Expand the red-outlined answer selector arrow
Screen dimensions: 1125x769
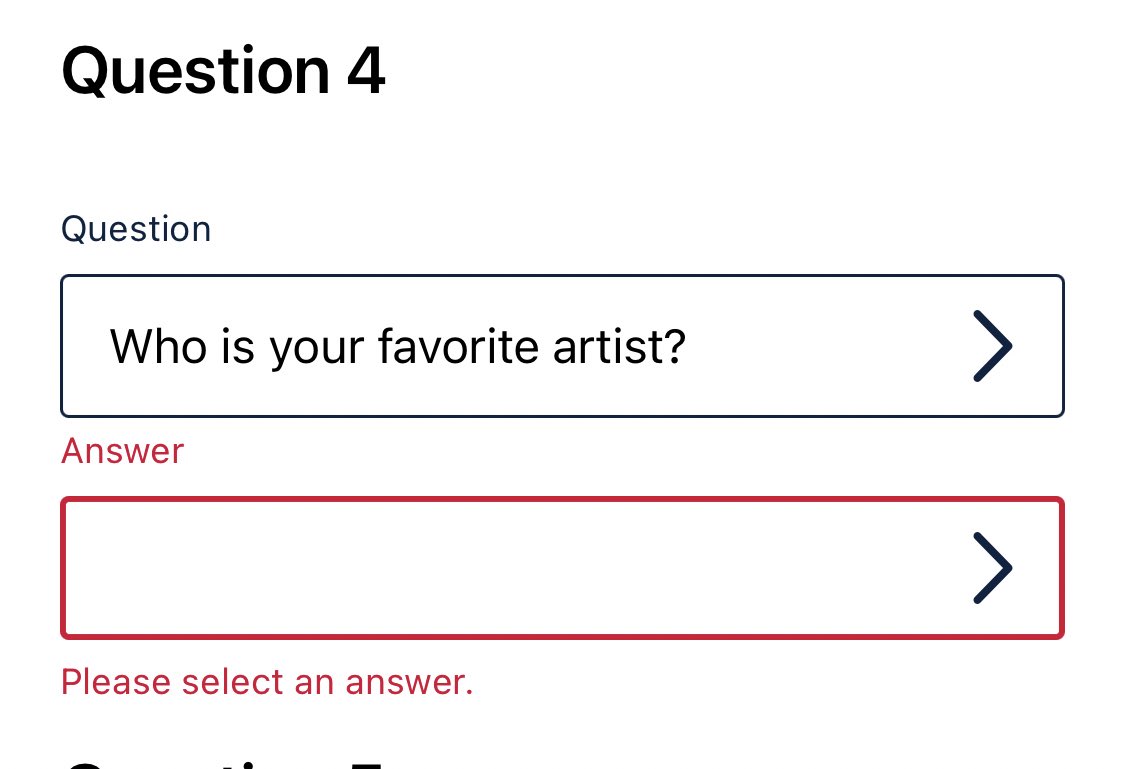(992, 568)
